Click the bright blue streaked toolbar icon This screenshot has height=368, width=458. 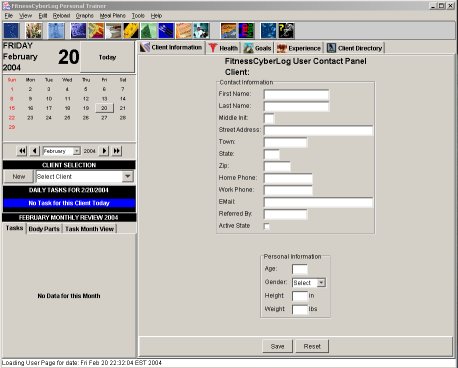pyautogui.click(x=166, y=31)
